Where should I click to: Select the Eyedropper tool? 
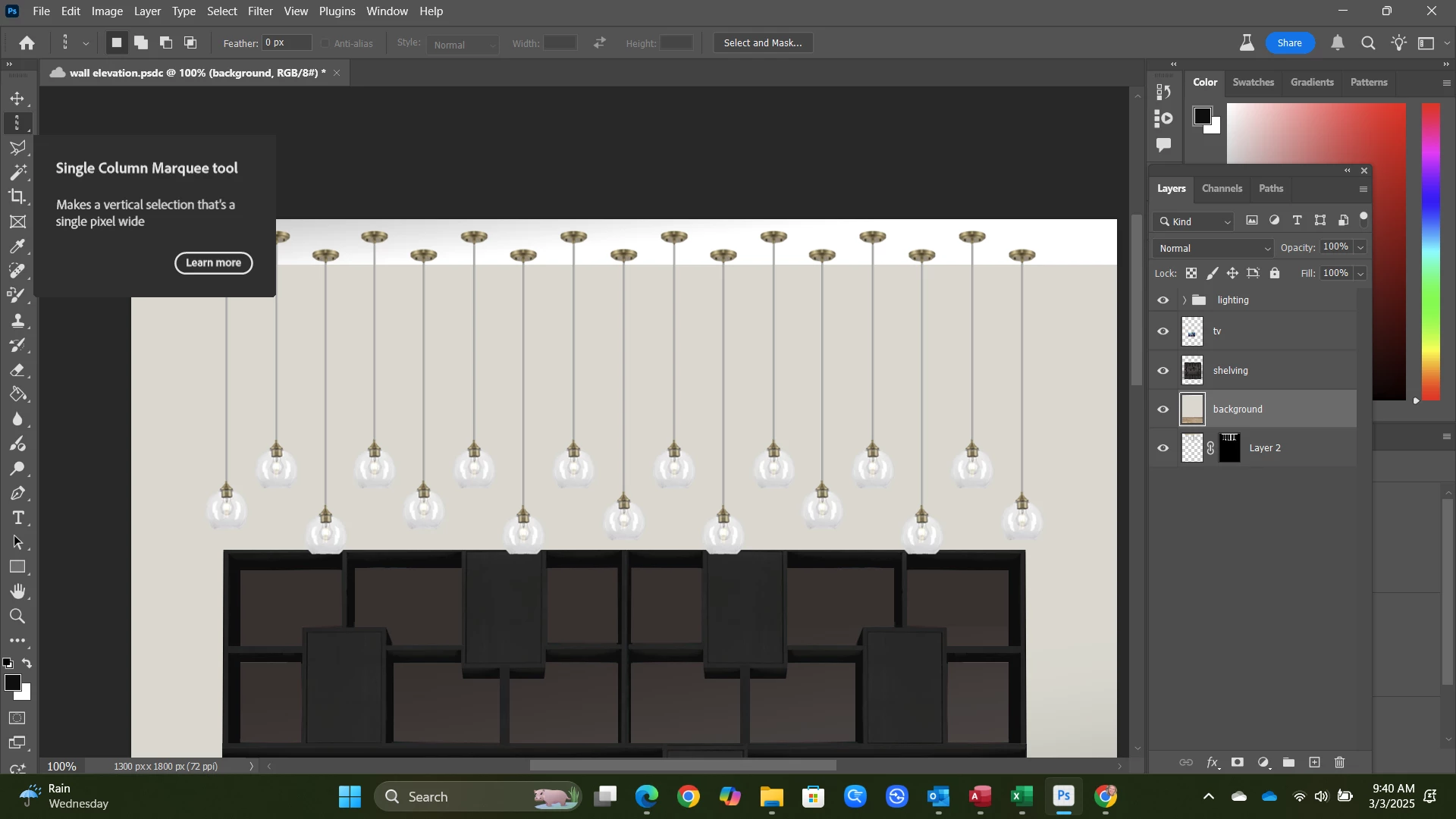click(x=17, y=246)
